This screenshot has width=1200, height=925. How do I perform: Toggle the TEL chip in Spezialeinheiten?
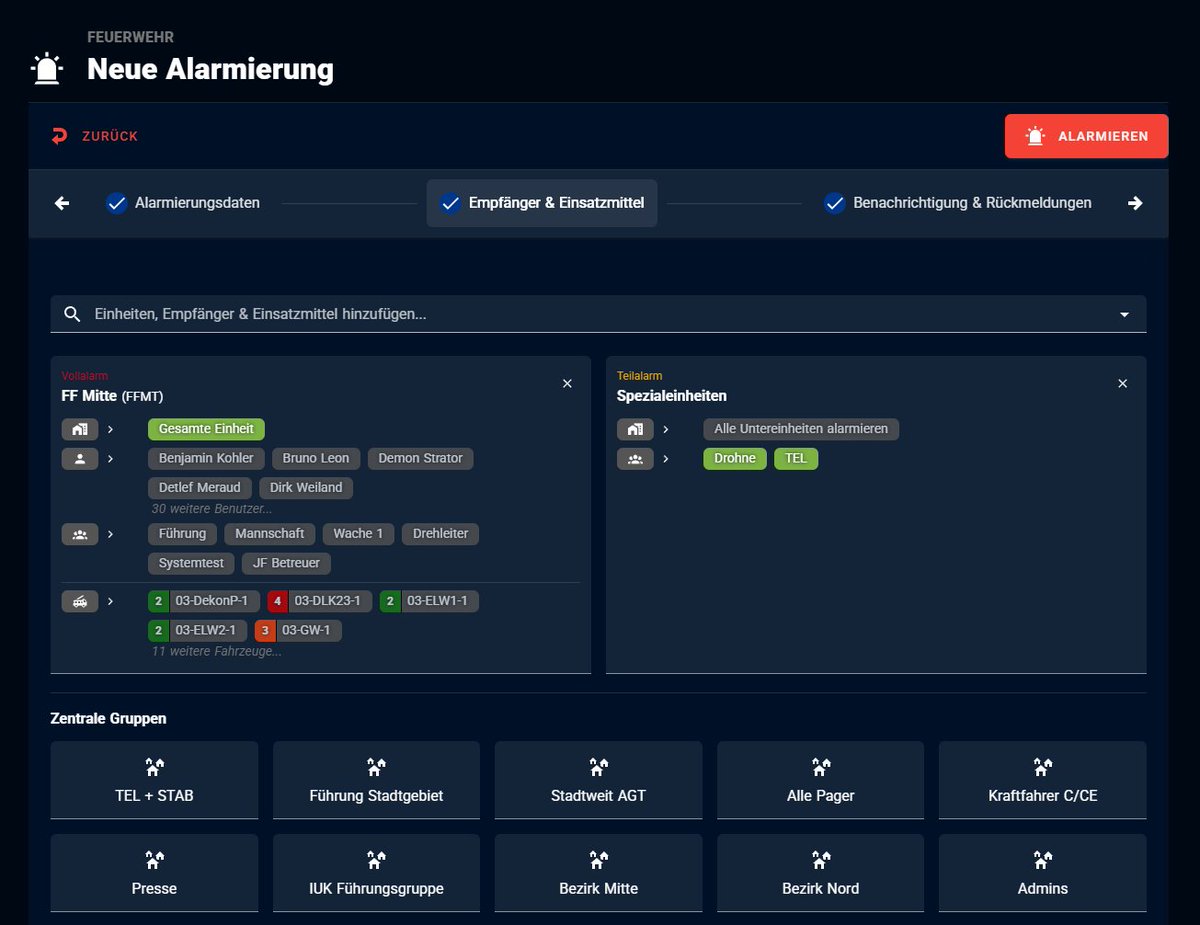(x=796, y=459)
